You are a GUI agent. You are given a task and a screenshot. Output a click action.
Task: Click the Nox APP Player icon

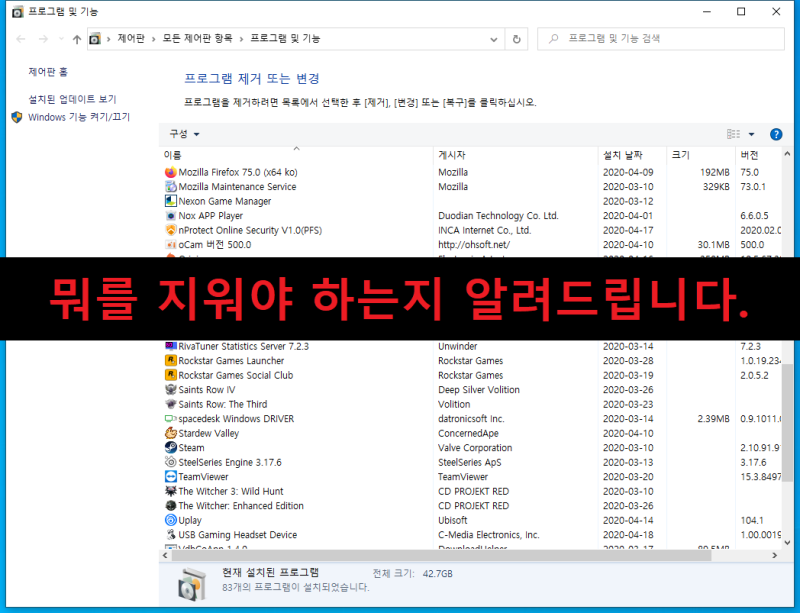(x=170, y=215)
